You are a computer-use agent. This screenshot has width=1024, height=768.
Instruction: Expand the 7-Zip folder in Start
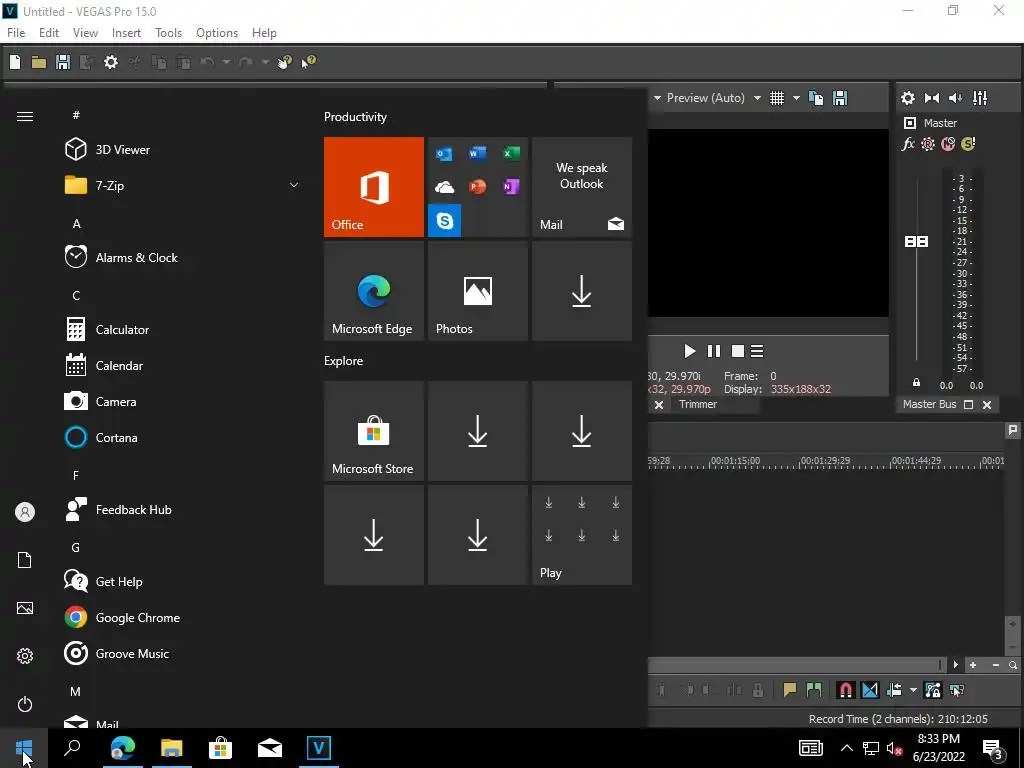(x=294, y=185)
